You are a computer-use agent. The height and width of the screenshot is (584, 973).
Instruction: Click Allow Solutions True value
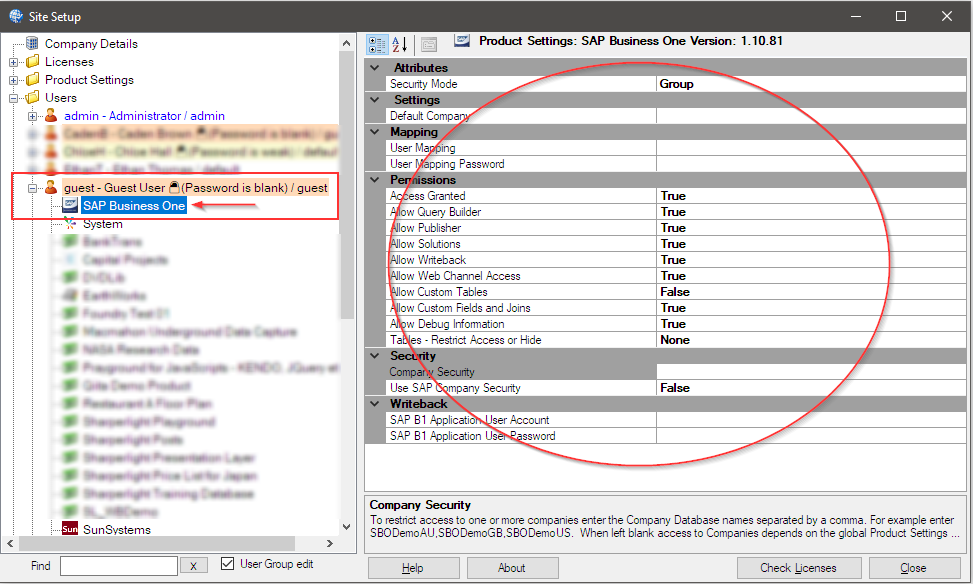pyautogui.click(x=810, y=244)
